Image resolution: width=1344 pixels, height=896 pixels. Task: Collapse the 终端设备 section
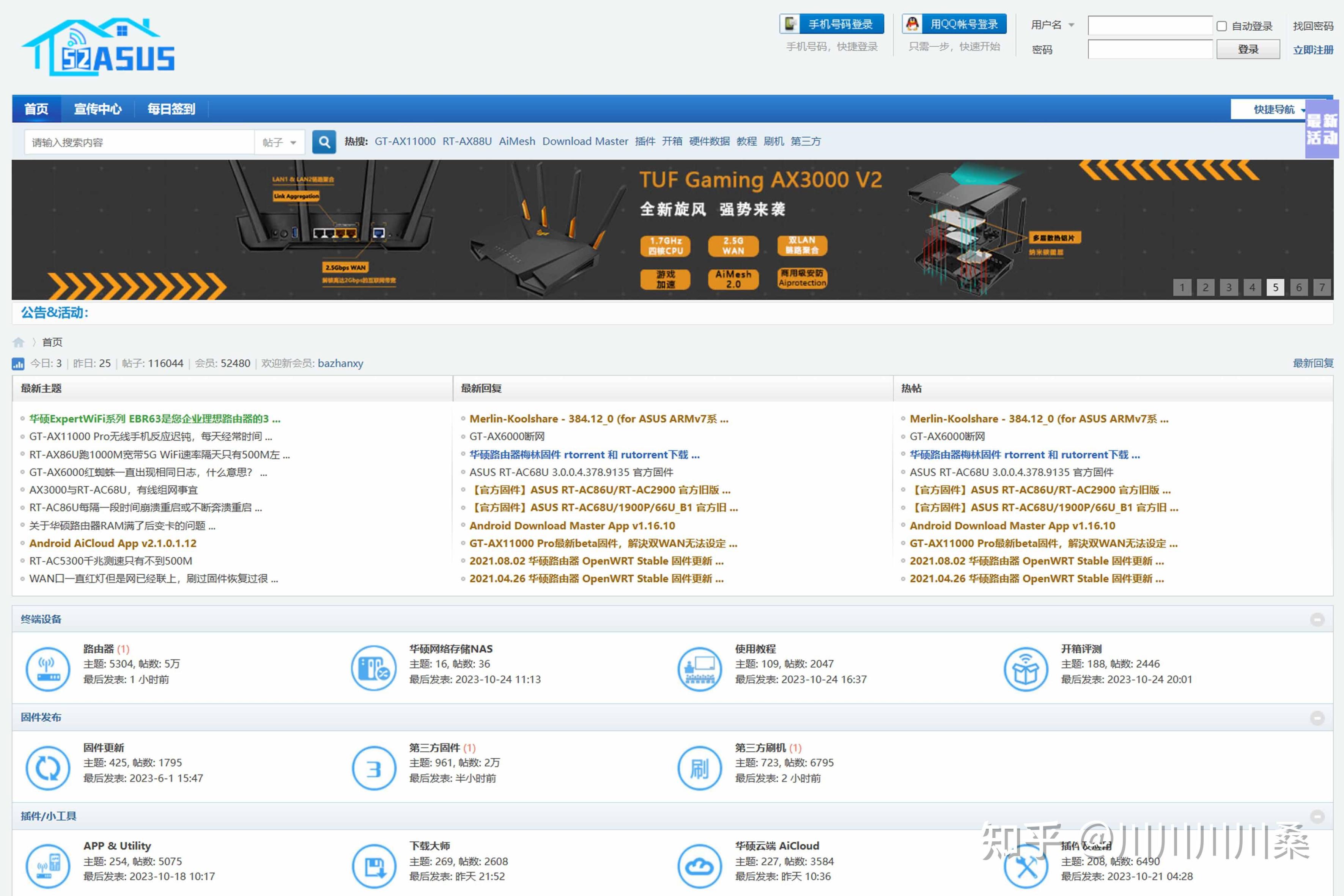coord(1317,619)
